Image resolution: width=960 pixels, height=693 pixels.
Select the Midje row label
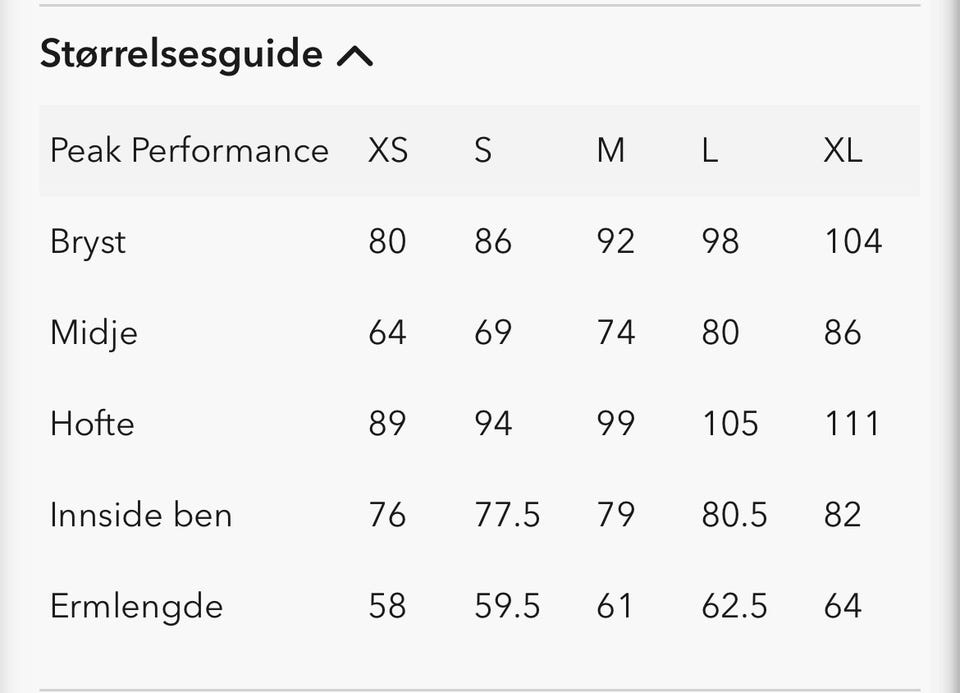[x=94, y=332]
